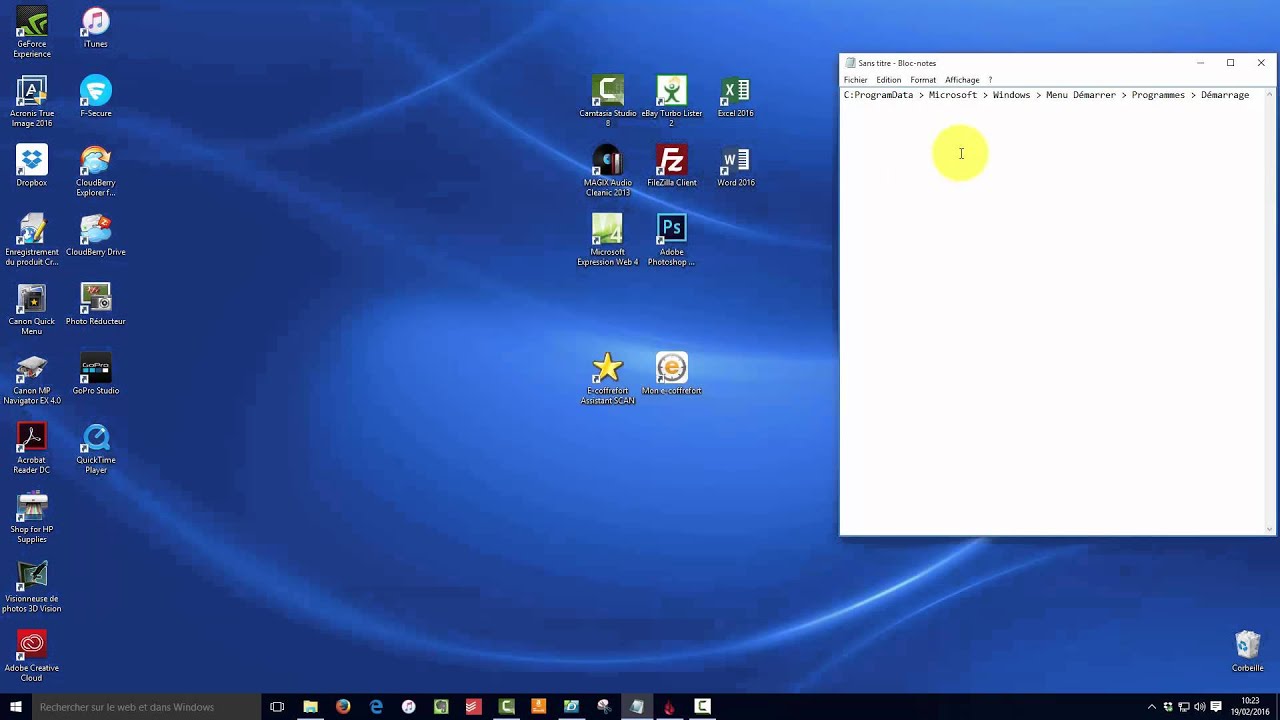This screenshot has height=720, width=1280.
Task: Click the red flame taskbar icon
Action: [669, 707]
